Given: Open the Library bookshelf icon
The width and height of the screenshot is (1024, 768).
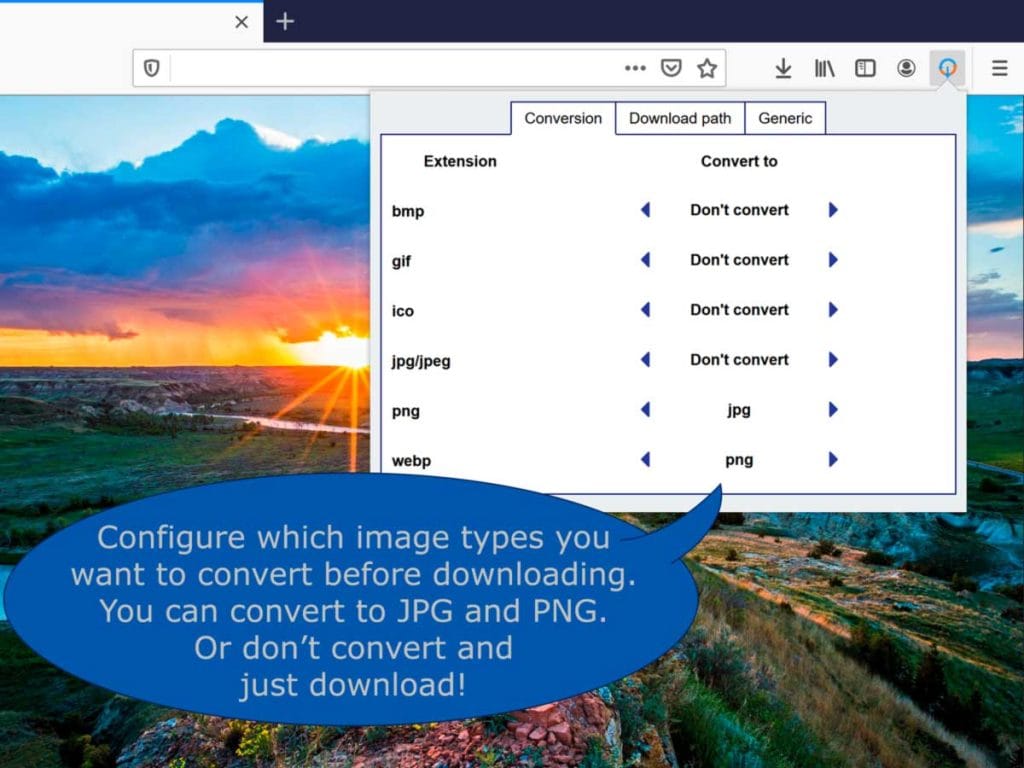Looking at the screenshot, I should click(824, 68).
